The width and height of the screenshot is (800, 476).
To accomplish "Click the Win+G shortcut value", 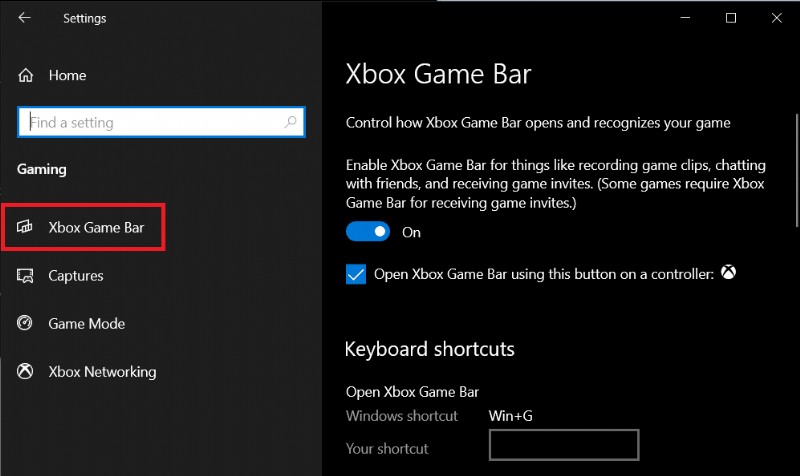I will coord(511,416).
